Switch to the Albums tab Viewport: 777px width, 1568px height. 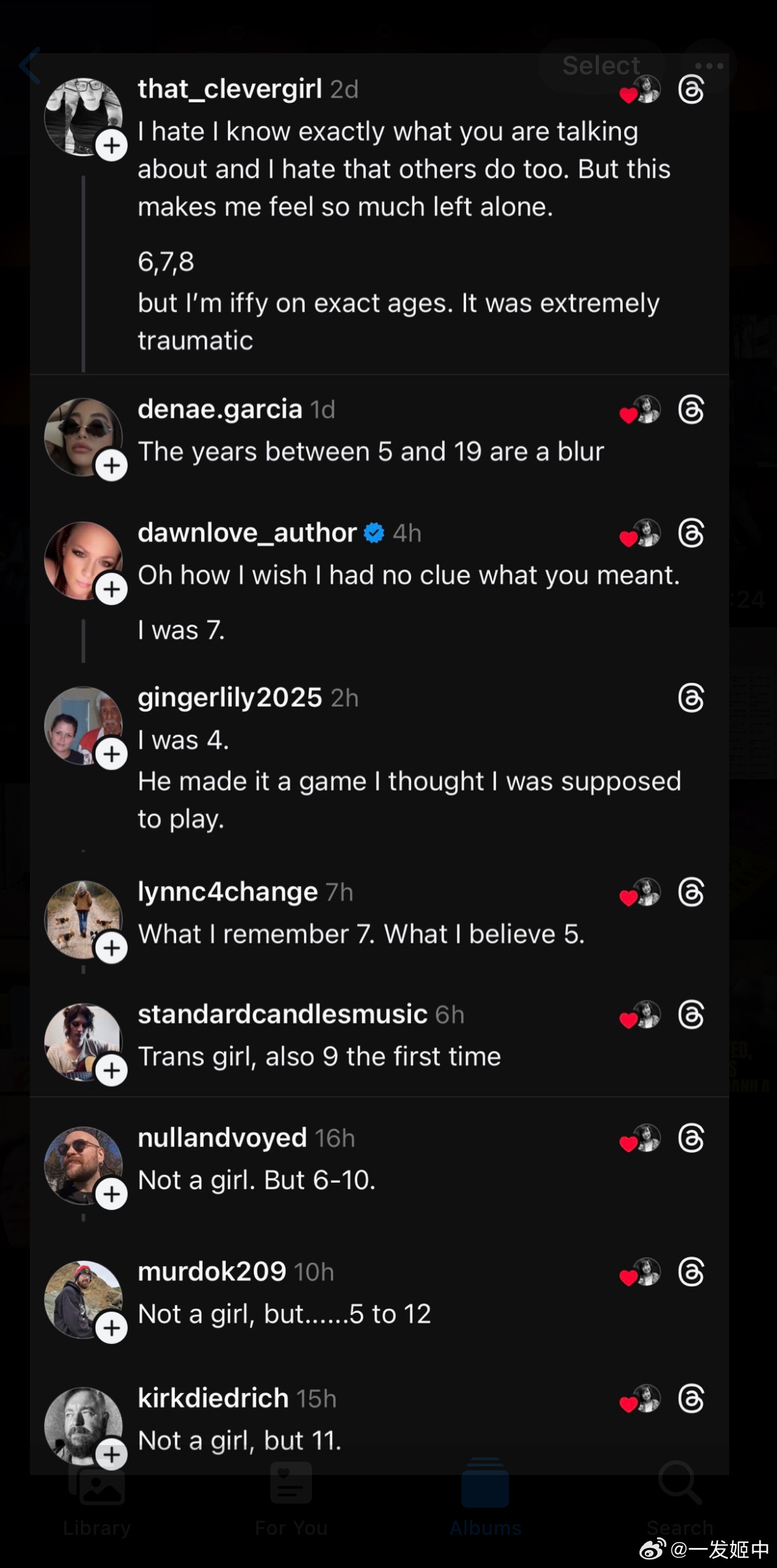(x=485, y=1495)
